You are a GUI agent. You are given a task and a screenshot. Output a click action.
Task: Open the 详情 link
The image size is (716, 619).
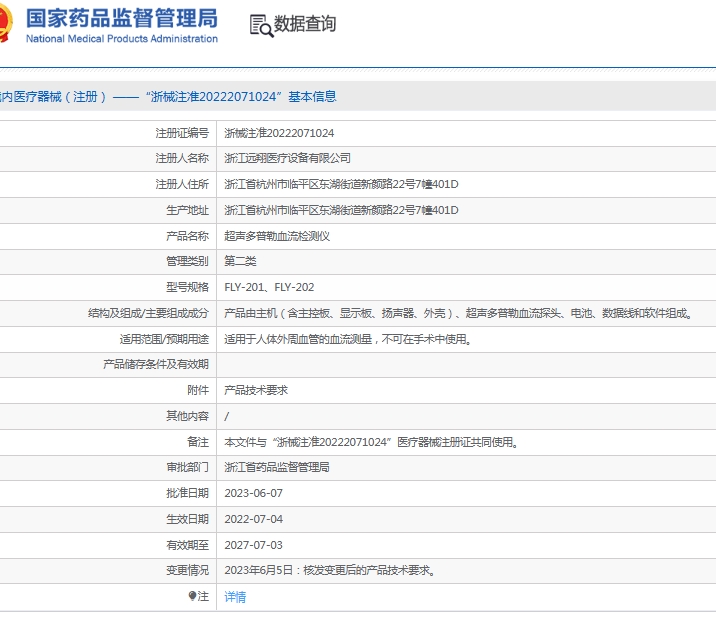[x=235, y=597]
